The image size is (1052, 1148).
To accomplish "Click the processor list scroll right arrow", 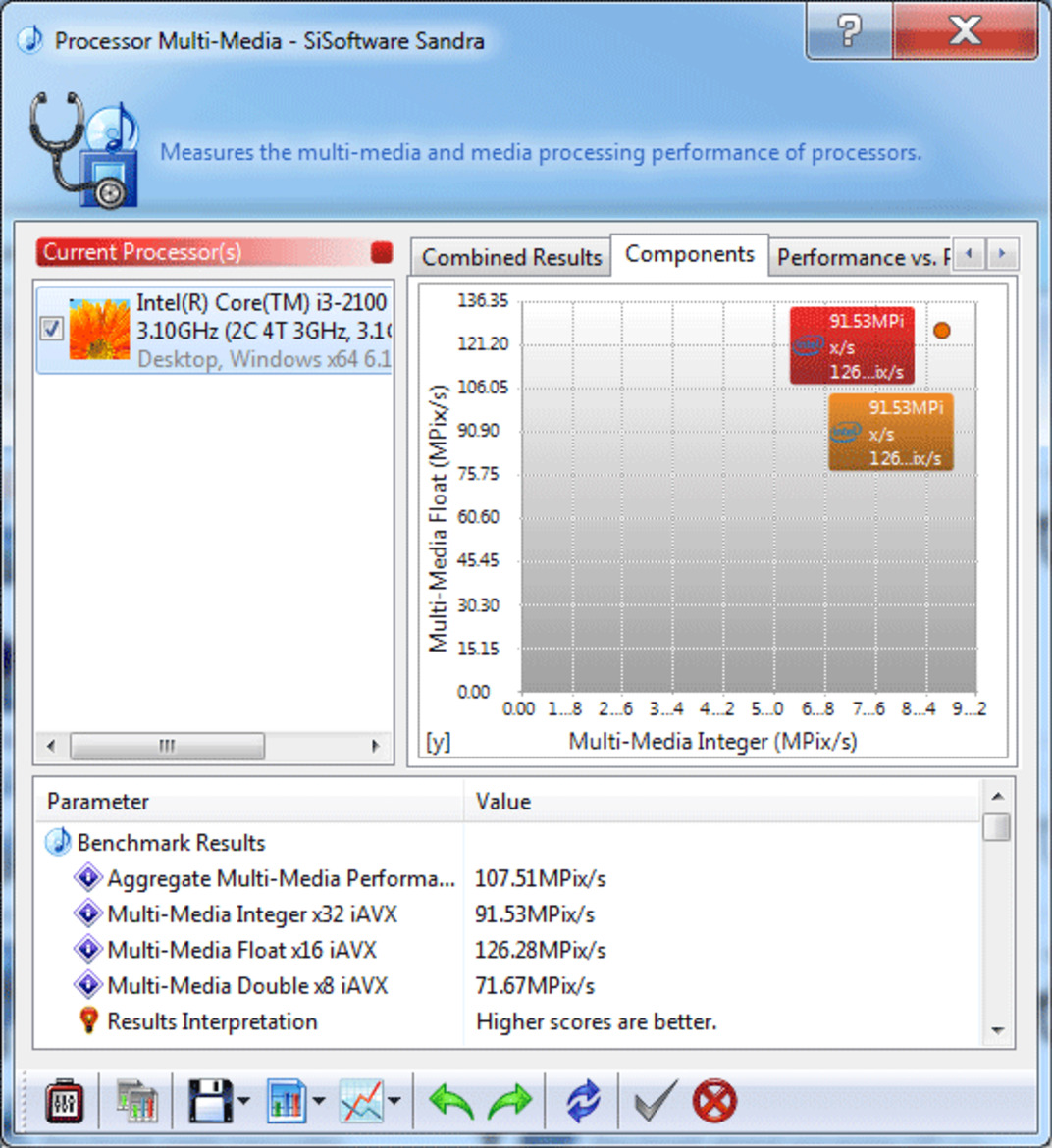I will pyautogui.click(x=376, y=746).
